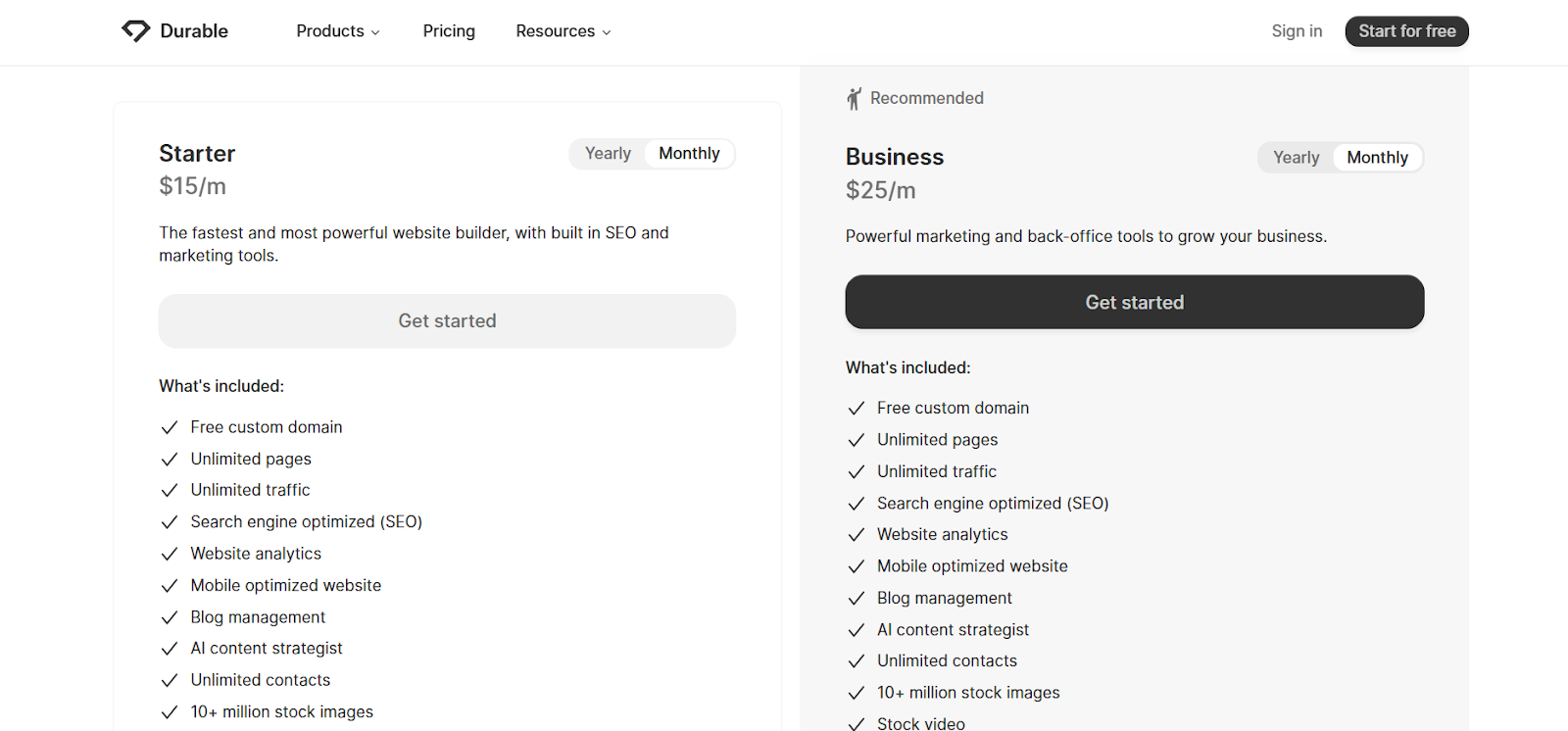Click the Starter plan heading
This screenshot has height=731, width=1568.
tap(197, 154)
